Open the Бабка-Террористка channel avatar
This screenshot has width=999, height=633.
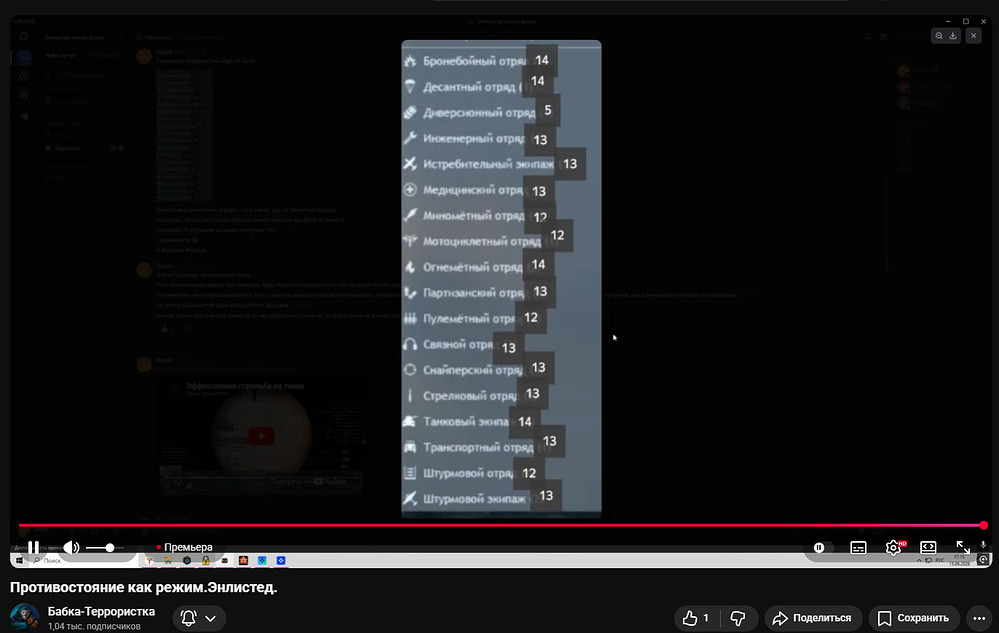click(25, 617)
